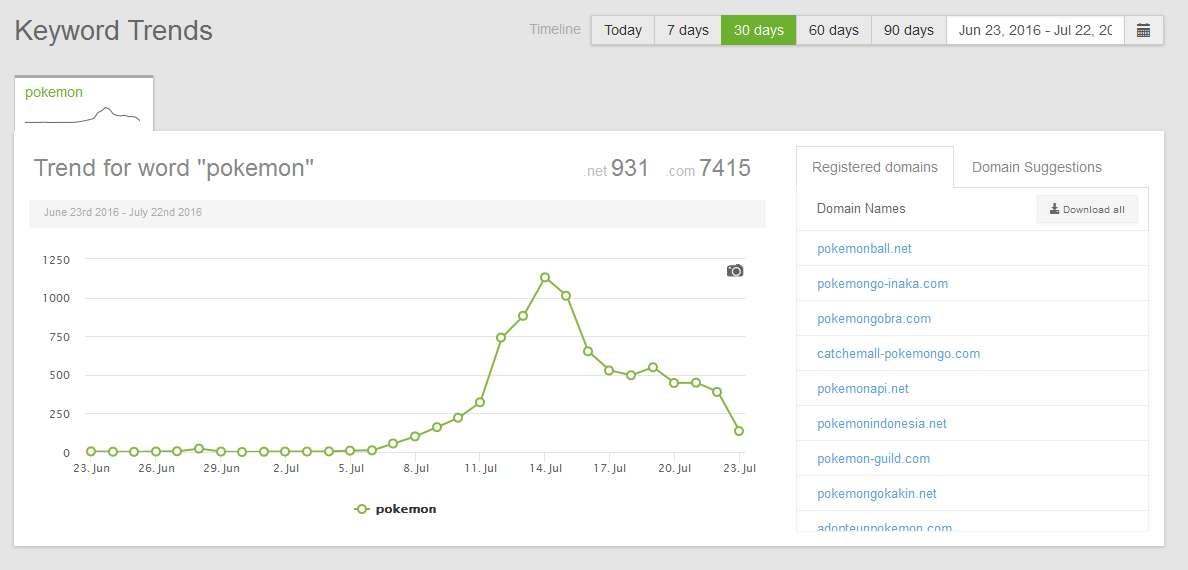The width and height of the screenshot is (1188, 570).
Task: Open pokemongo-inaka.com link
Action: [883, 283]
